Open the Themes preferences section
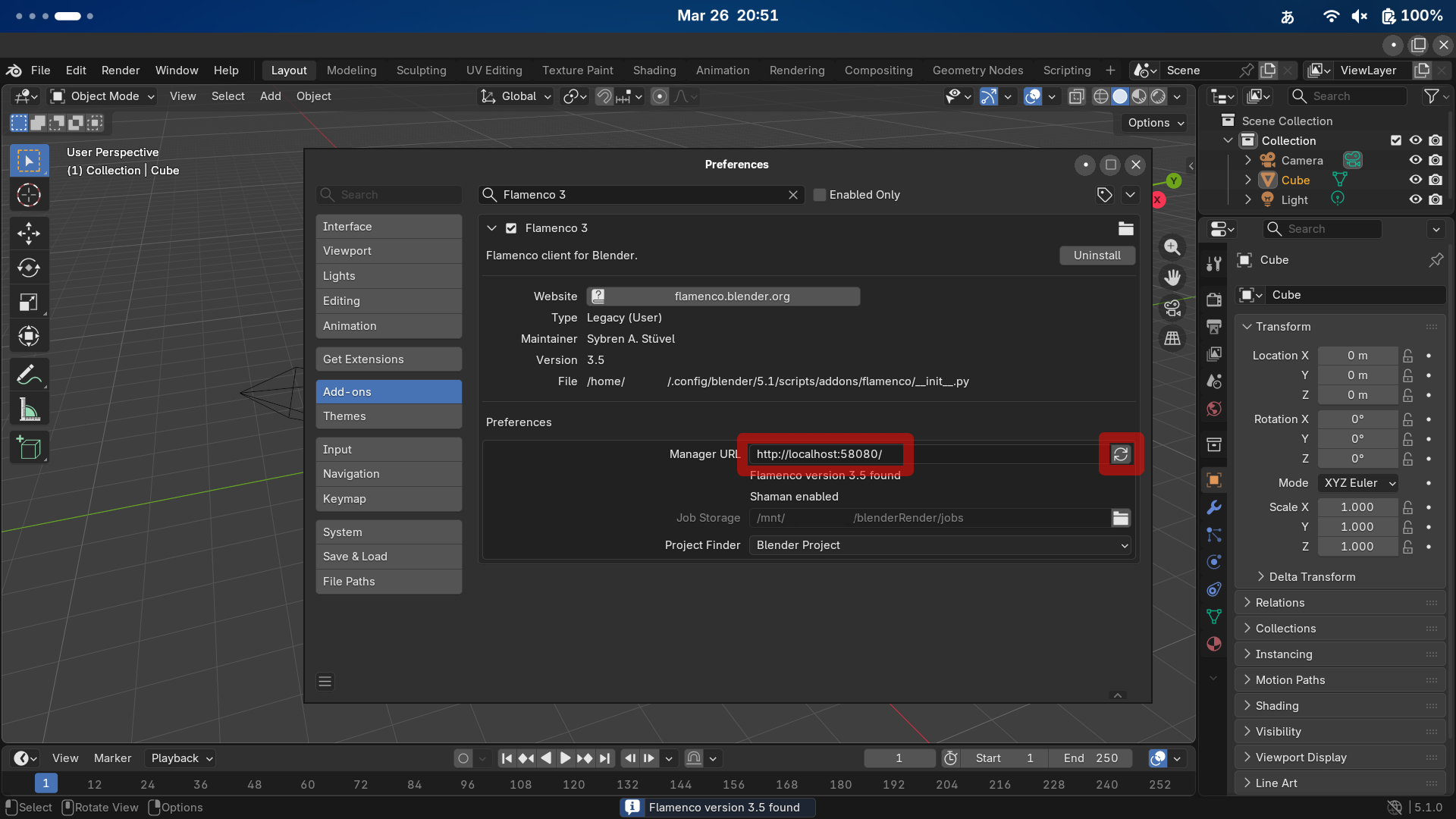The height and width of the screenshot is (819, 1456). (x=388, y=416)
